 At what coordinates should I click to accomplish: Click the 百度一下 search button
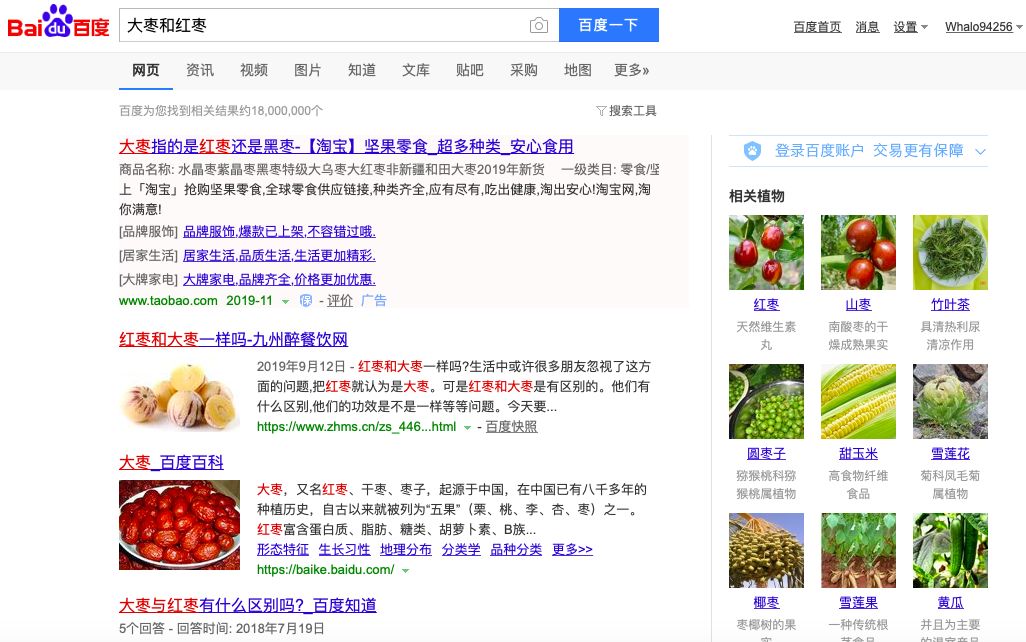click(609, 25)
